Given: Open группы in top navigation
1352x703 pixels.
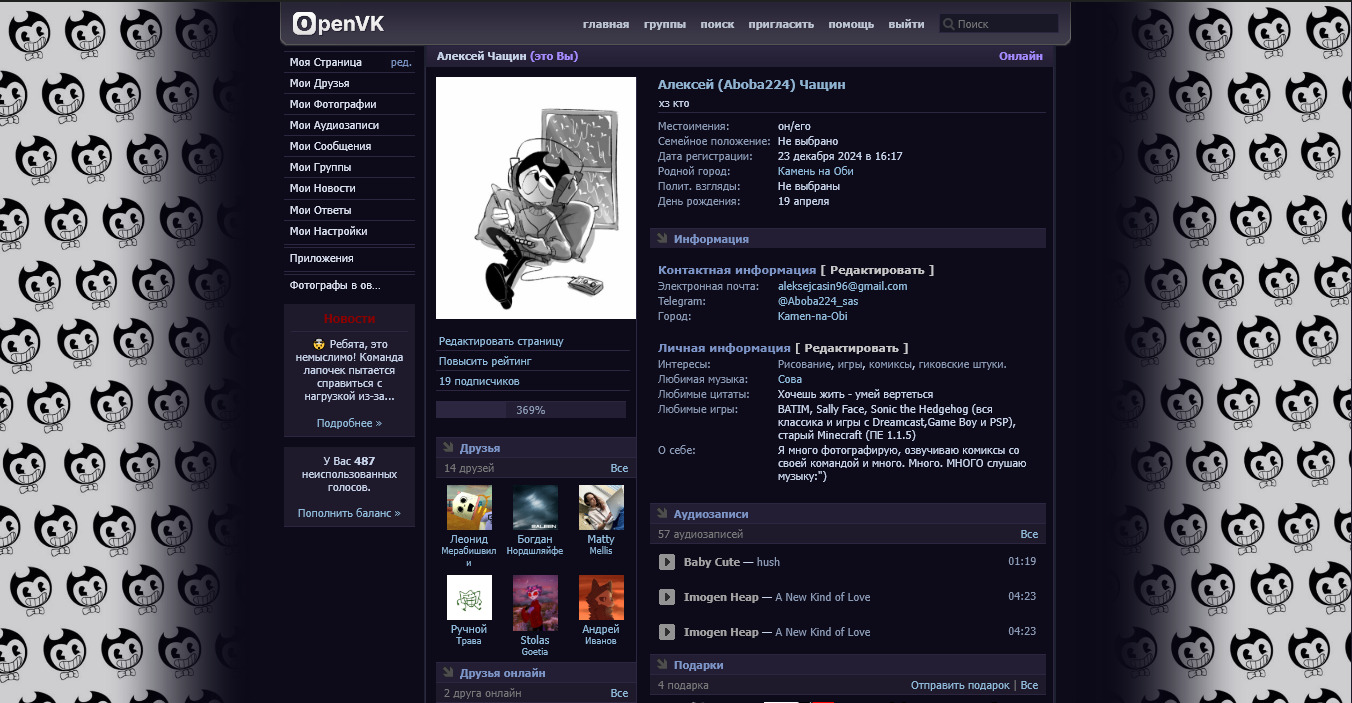Looking at the screenshot, I should click(x=665, y=24).
